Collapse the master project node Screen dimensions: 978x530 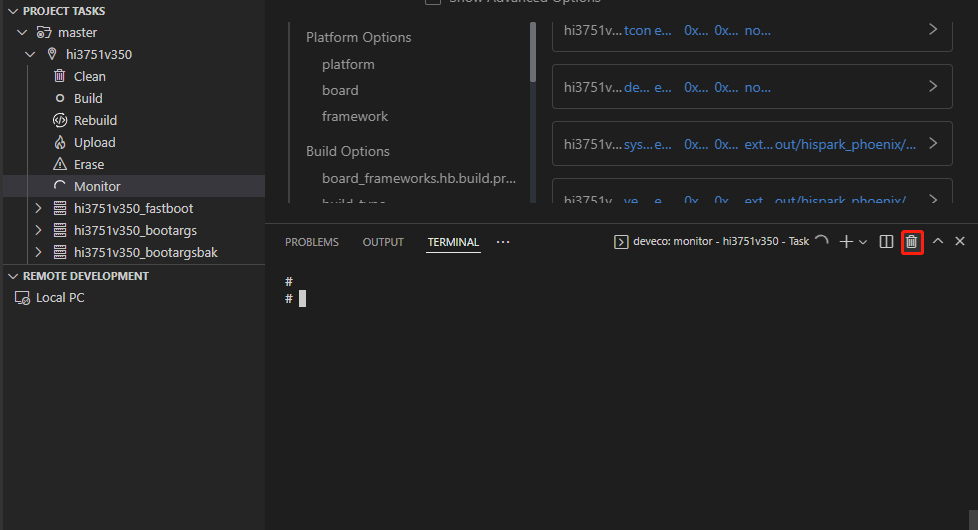coord(23,32)
